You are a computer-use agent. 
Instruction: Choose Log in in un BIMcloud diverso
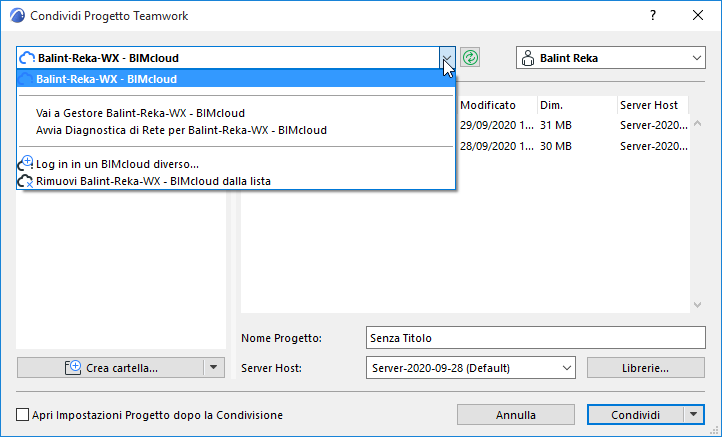click(x=236, y=164)
